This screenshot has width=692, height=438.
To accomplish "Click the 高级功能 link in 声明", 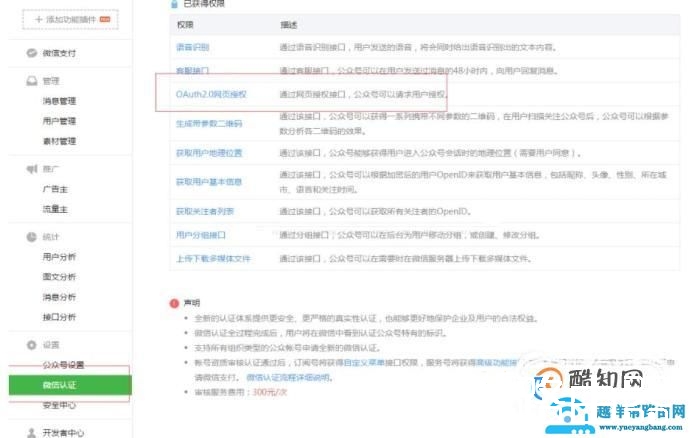I will pyautogui.click(x=493, y=362).
